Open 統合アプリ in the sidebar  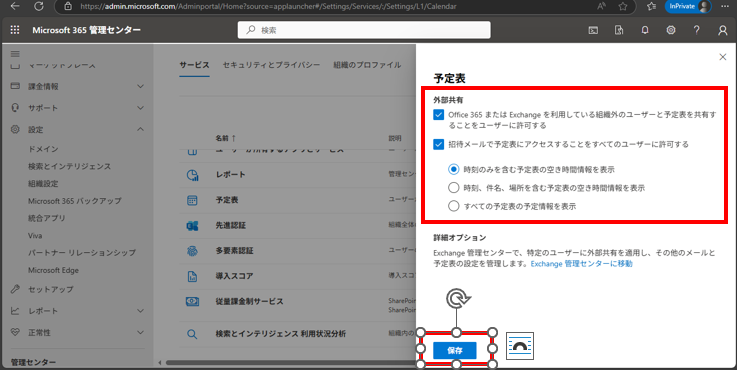tap(47, 218)
